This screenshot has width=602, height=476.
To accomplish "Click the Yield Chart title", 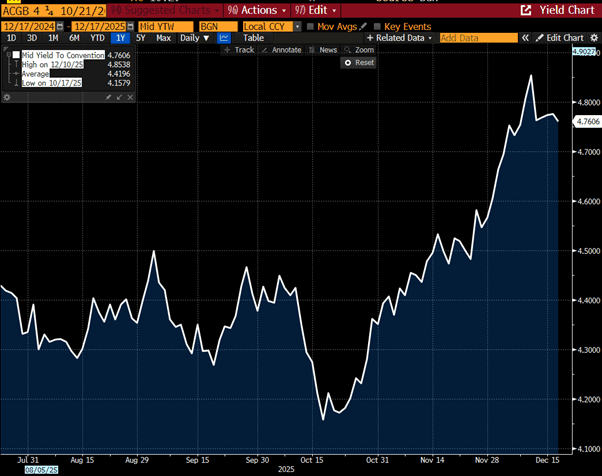I will coord(566,10).
